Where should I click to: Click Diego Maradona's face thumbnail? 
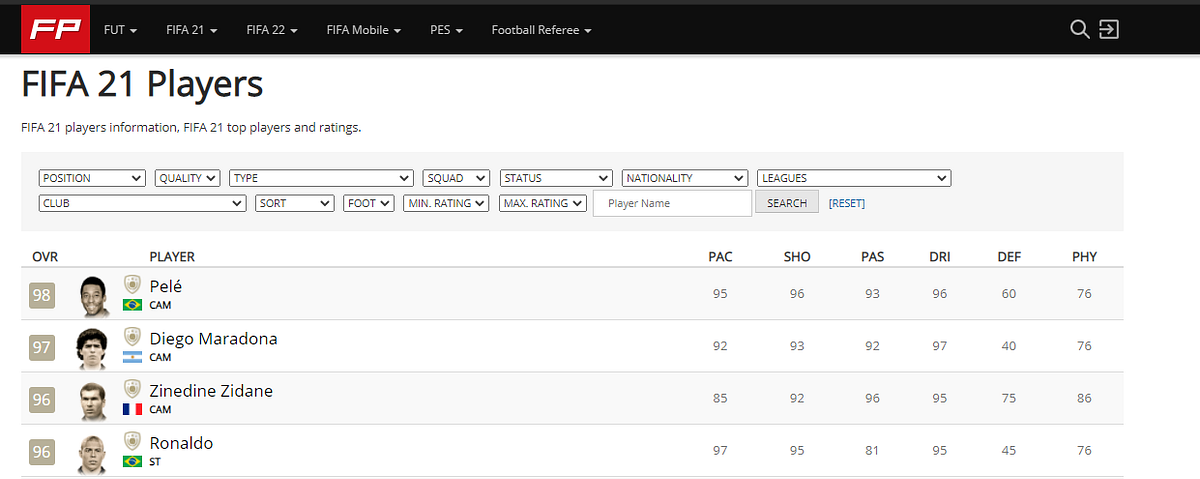92,348
